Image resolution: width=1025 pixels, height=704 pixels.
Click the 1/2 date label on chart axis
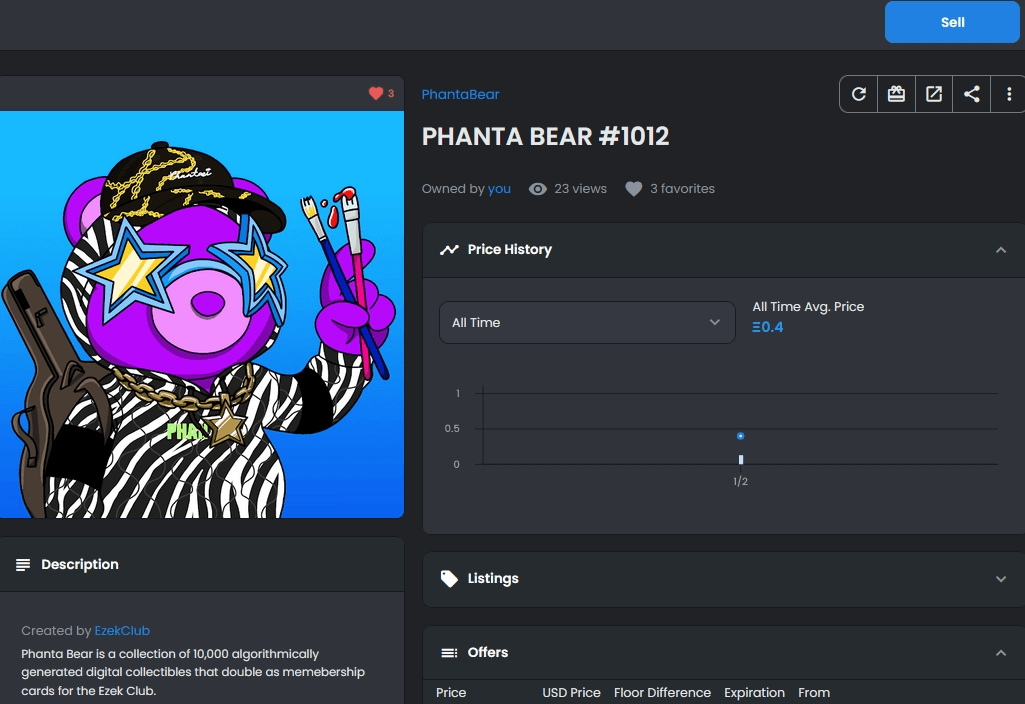(740, 482)
